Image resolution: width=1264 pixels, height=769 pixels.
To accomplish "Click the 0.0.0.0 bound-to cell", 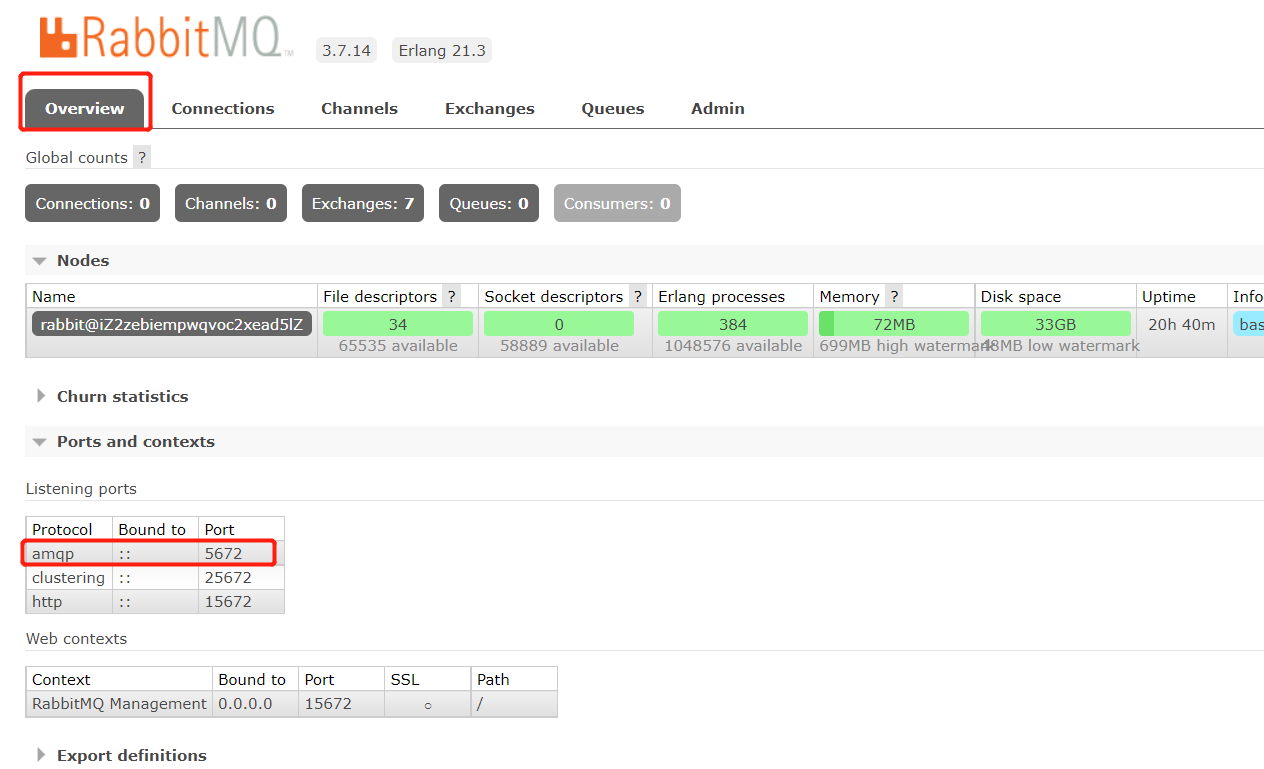I will 255,704.
